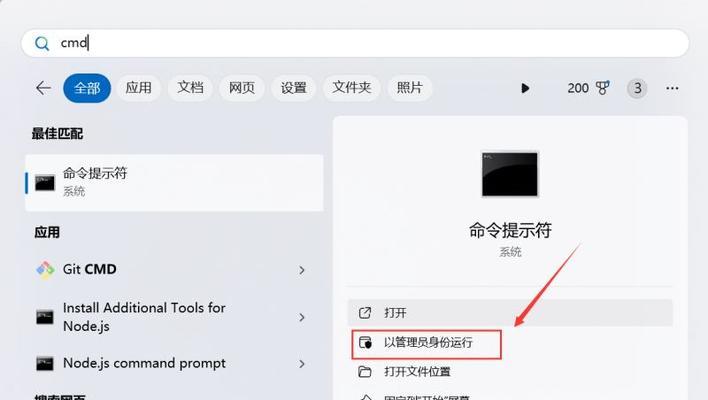
Task: Open the 200 rewards points trophy
Action: (588, 88)
